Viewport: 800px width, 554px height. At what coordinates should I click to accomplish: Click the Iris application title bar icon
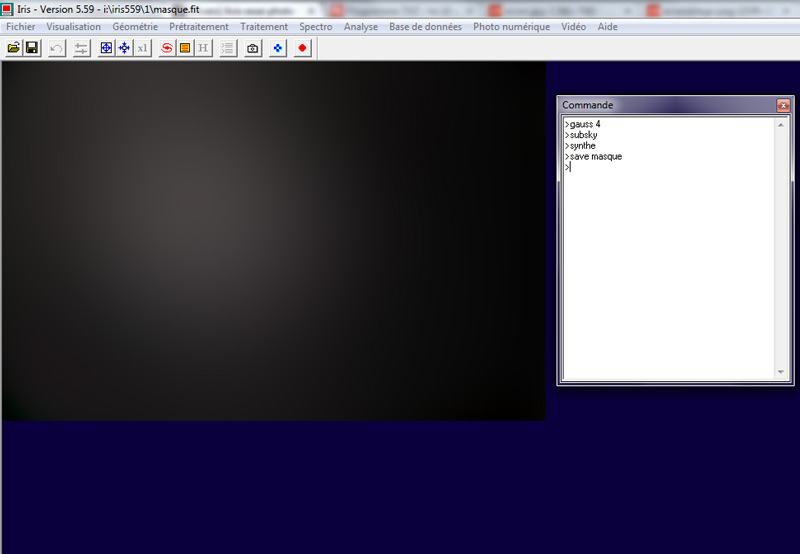7,9
